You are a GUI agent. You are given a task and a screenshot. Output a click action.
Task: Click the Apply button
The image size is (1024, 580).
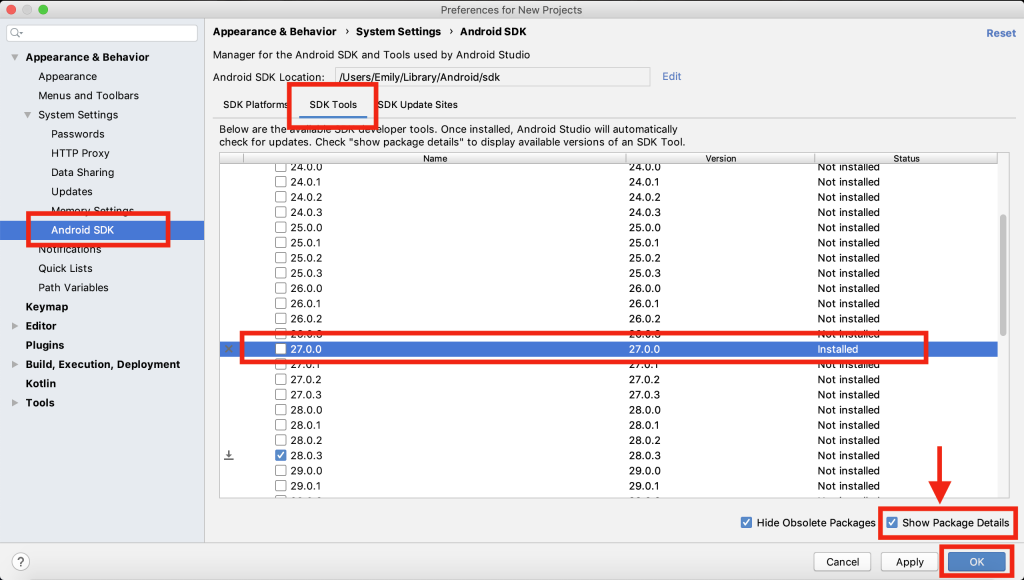[x=909, y=562]
